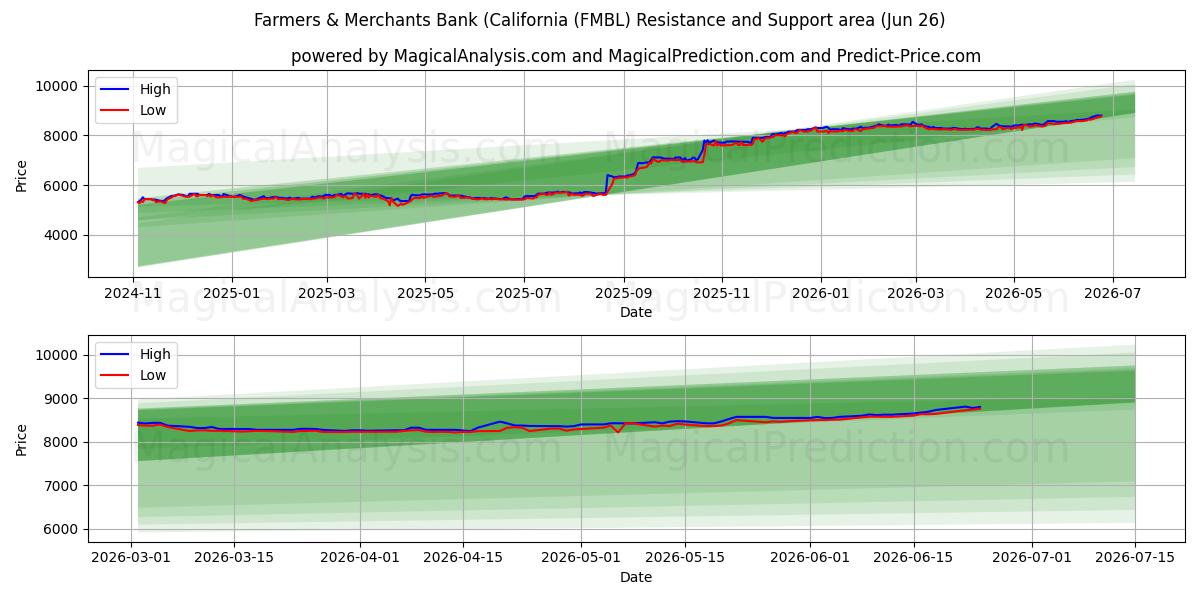The image size is (1200, 600).
Task: Click the 9000 price tick in bottom chart
Action: (62, 399)
